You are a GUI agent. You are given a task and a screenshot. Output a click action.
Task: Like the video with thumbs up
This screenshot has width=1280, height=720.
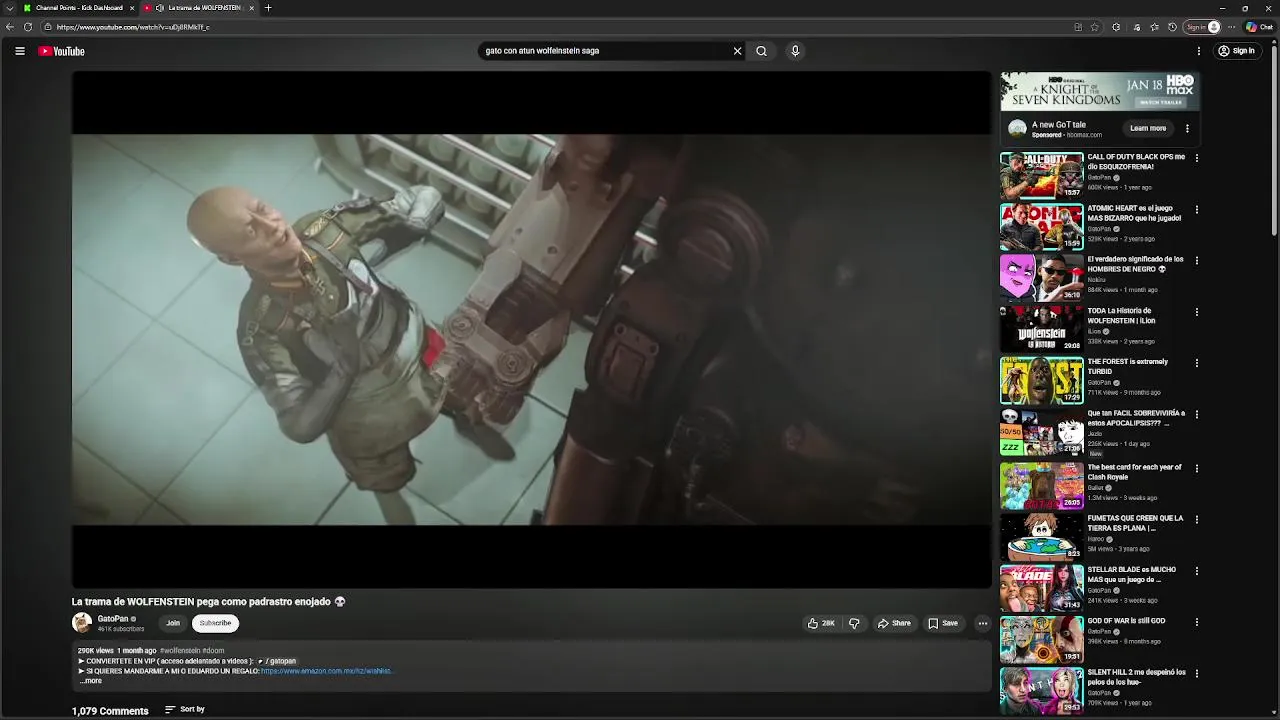821,623
